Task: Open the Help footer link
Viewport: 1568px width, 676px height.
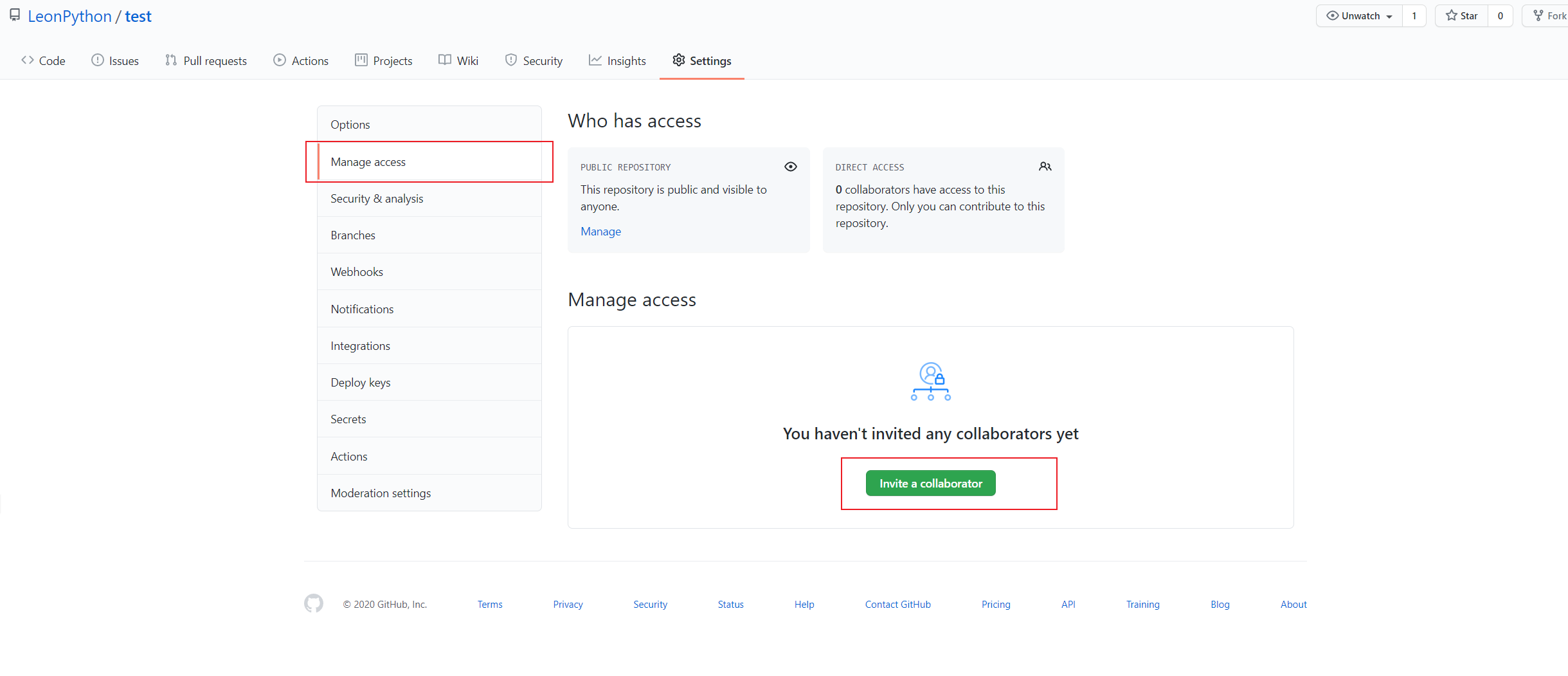Action: point(804,605)
